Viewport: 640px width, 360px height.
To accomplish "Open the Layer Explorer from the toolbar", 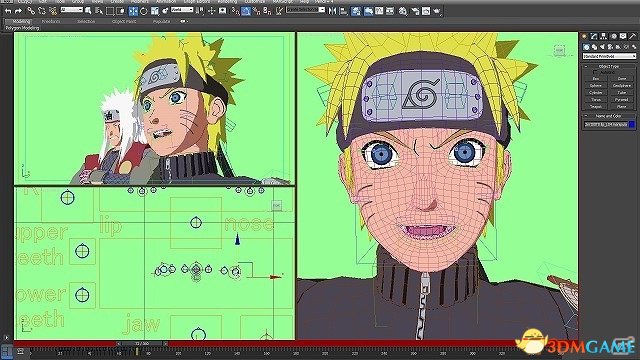I will (356, 11).
